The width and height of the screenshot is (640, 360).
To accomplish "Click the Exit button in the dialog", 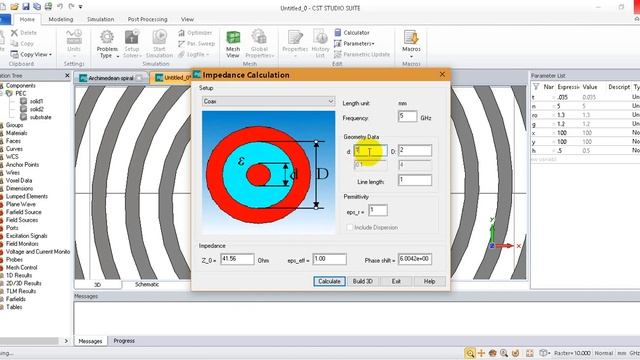I will click(x=396, y=281).
